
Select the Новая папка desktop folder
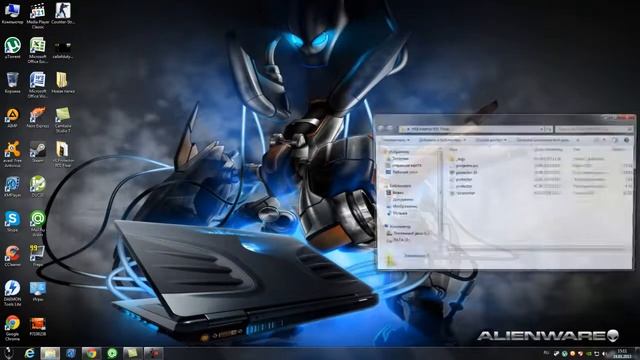62,83
